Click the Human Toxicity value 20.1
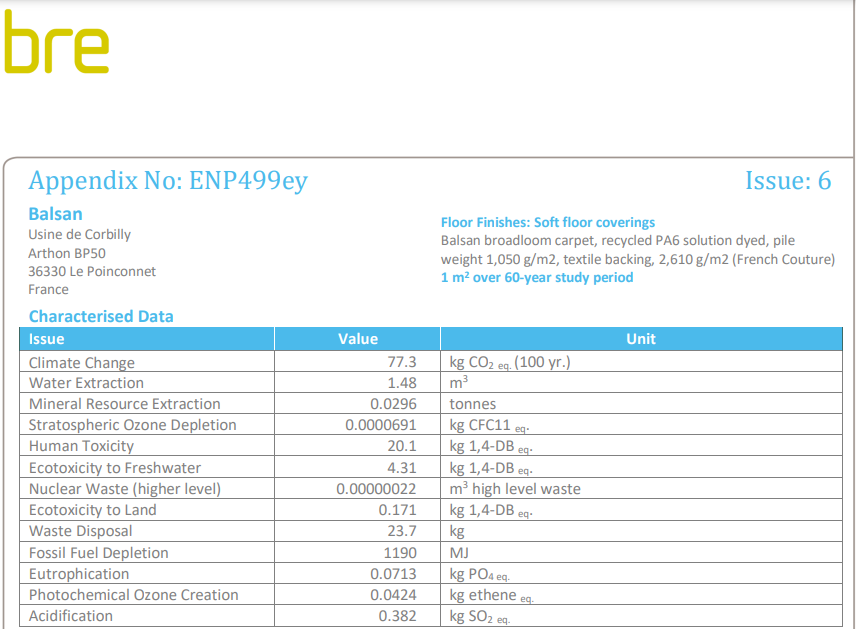 [x=402, y=446]
